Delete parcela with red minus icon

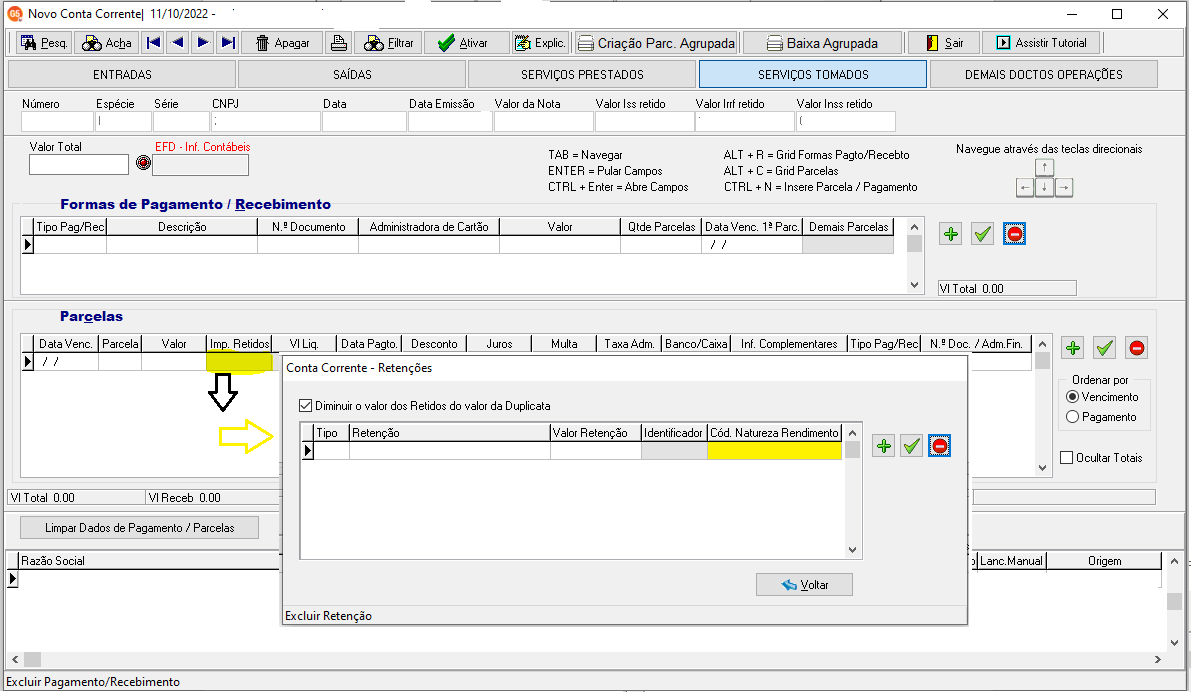point(1136,348)
